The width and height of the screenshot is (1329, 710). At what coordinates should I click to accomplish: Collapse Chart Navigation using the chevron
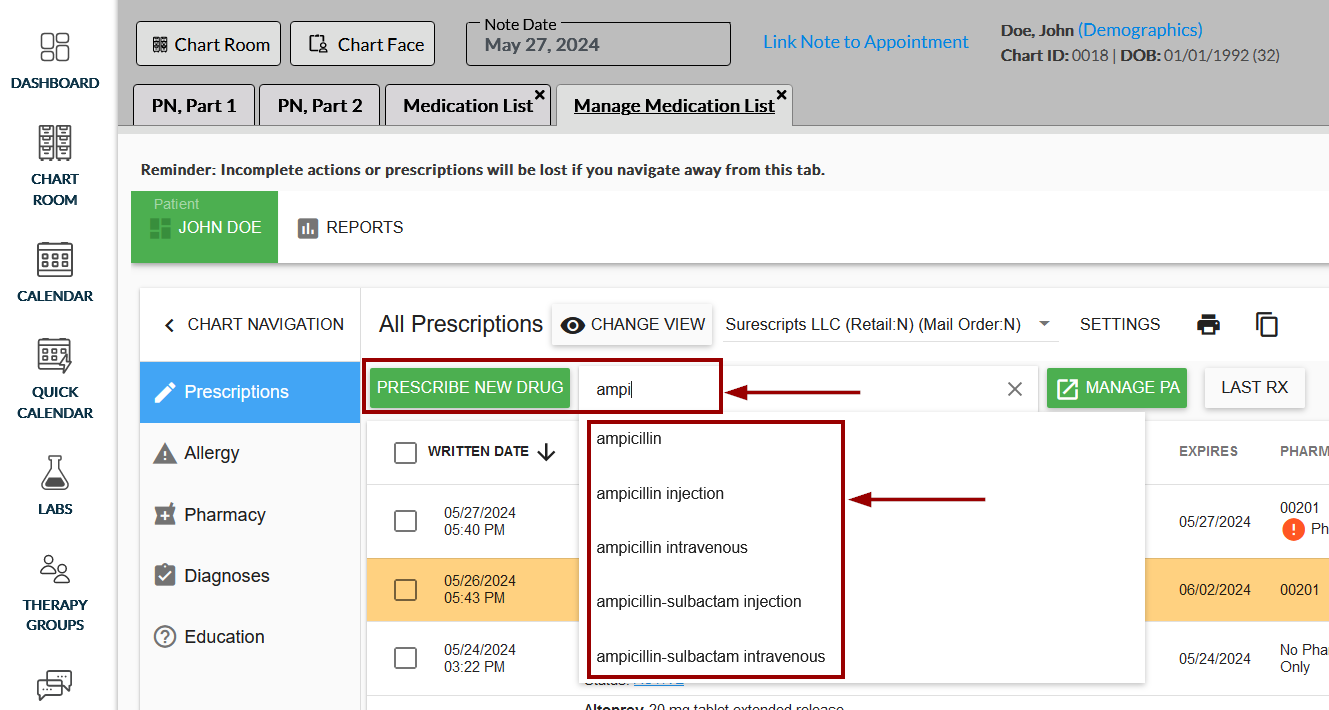click(x=169, y=325)
